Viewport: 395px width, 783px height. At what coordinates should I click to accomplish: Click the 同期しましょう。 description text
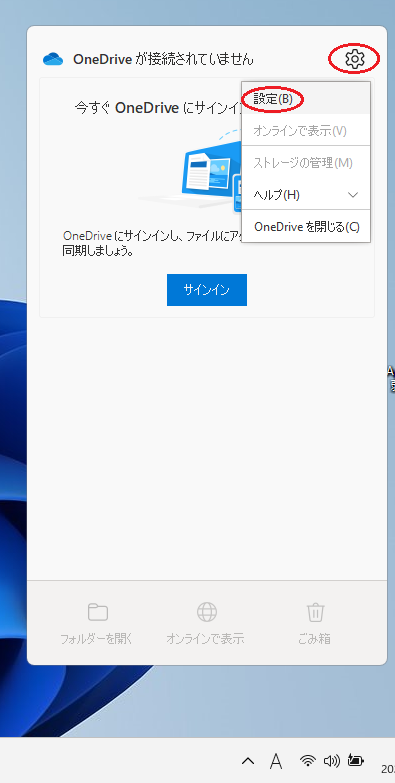pyautogui.click(x=98, y=251)
